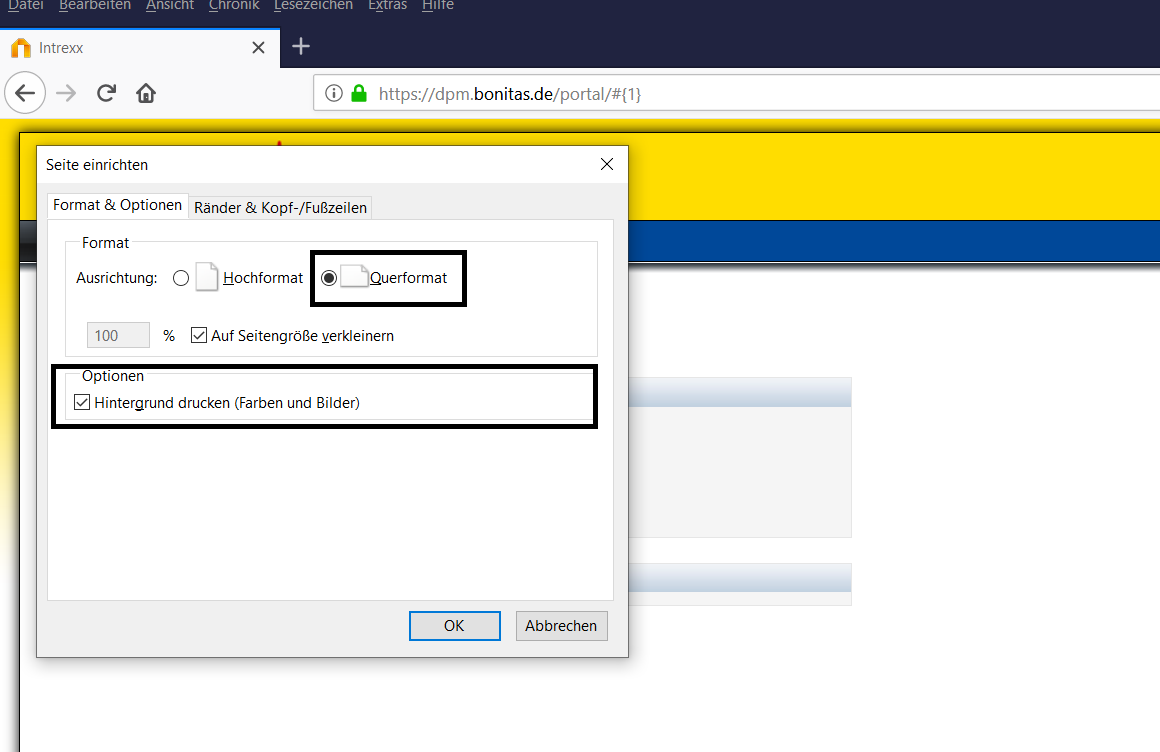
Task: Toggle Auf Seitengröße verkleinern checkbox
Action: point(198,335)
